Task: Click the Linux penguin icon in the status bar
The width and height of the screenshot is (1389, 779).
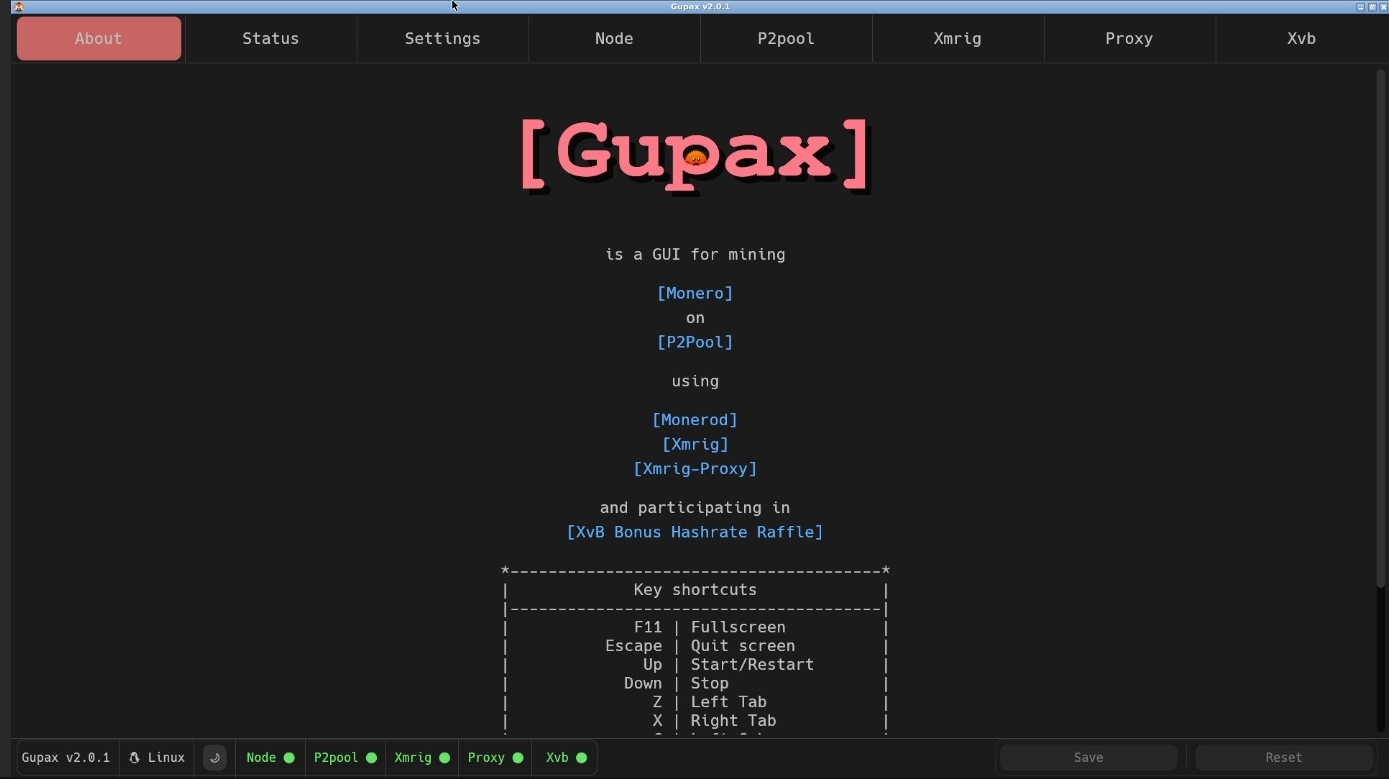Action: pos(134,758)
